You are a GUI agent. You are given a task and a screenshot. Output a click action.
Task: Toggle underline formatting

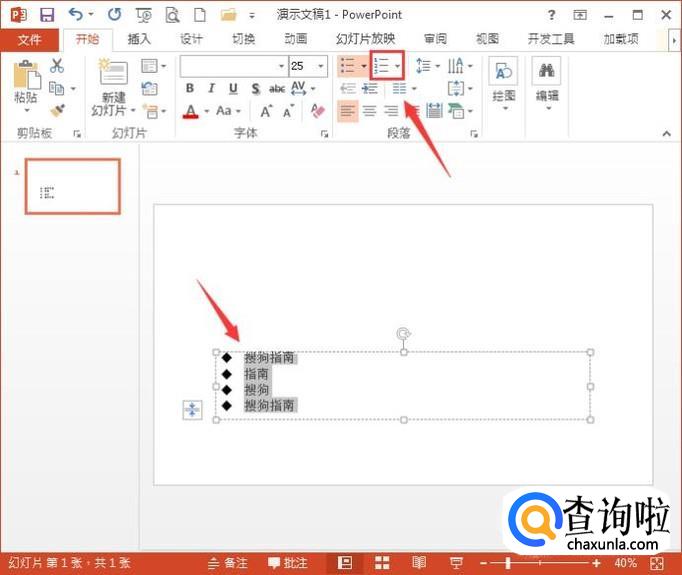233,89
